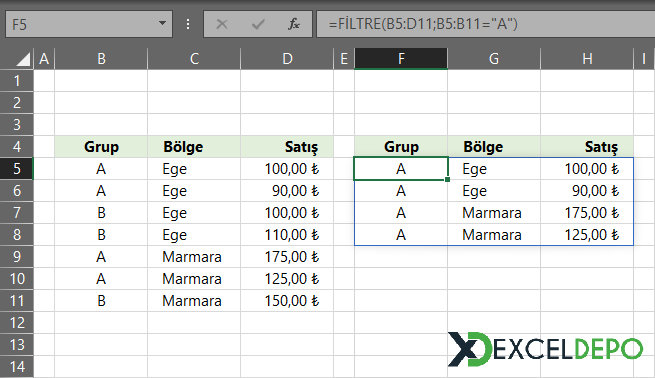Select row 11 header

click(x=17, y=301)
